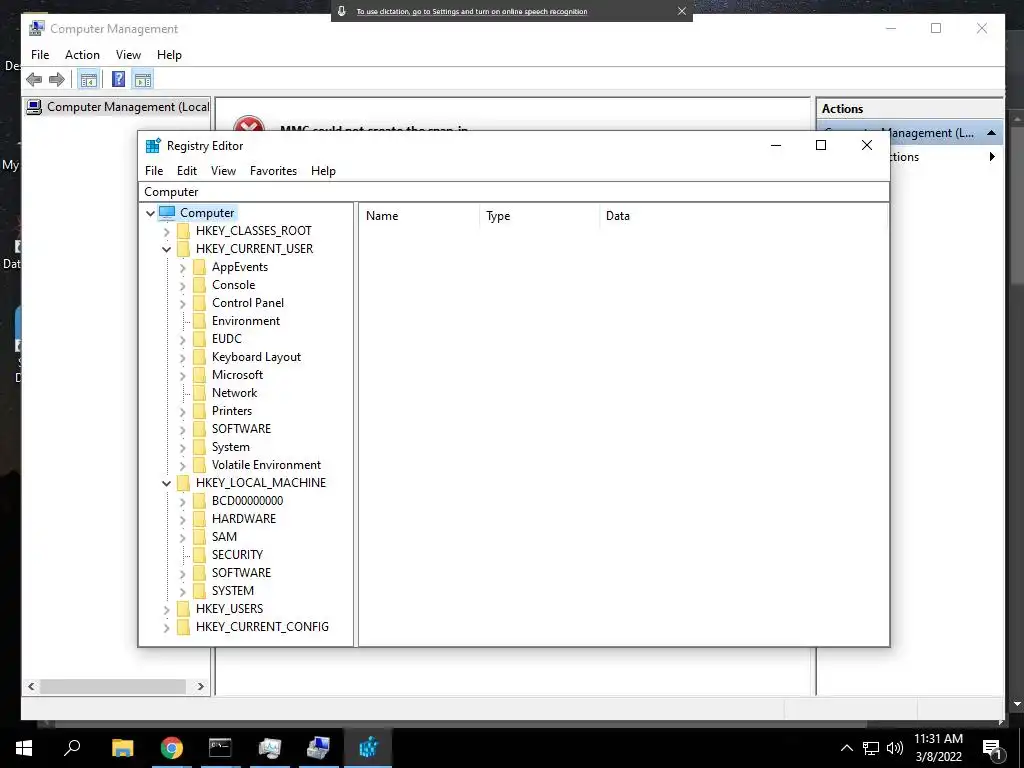Open the notification center icon
The image size is (1024, 768).
(x=992, y=750)
